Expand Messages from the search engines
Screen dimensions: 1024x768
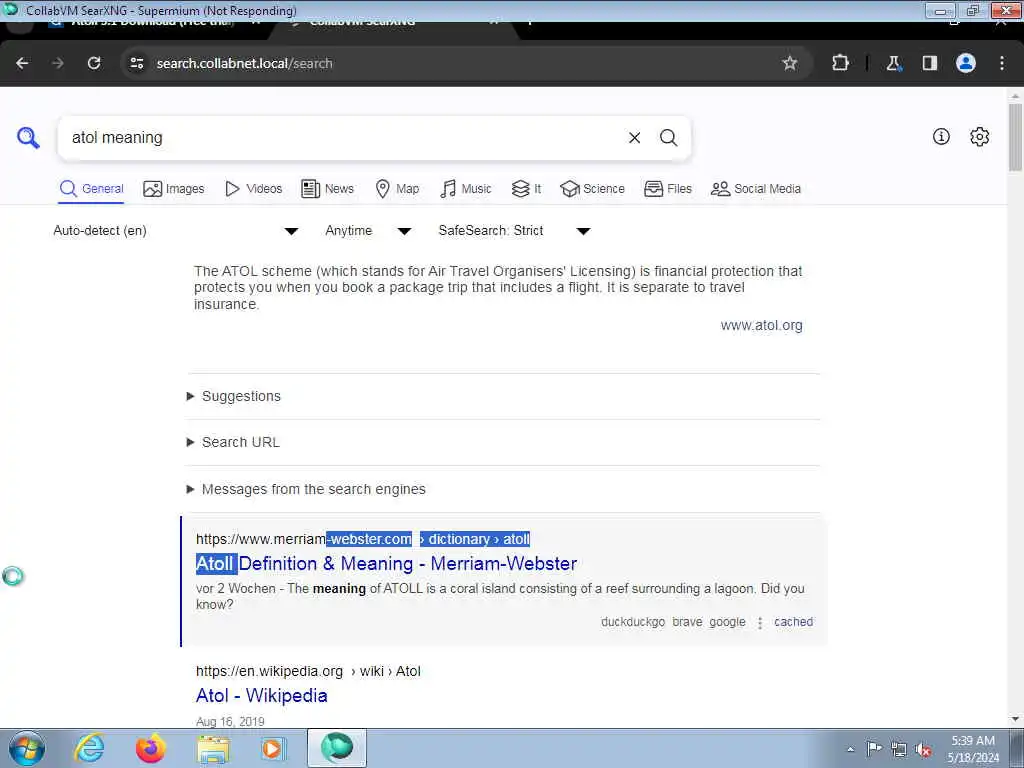[306, 489]
